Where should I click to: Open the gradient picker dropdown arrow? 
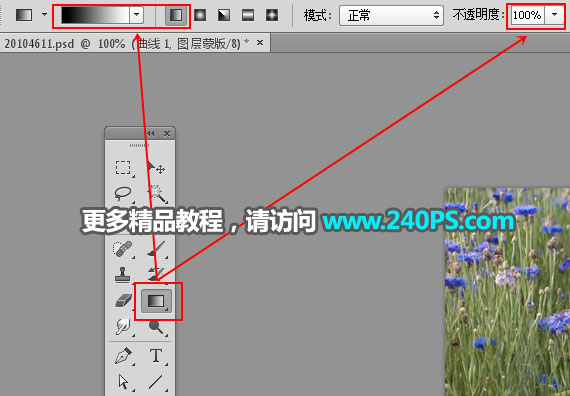136,15
